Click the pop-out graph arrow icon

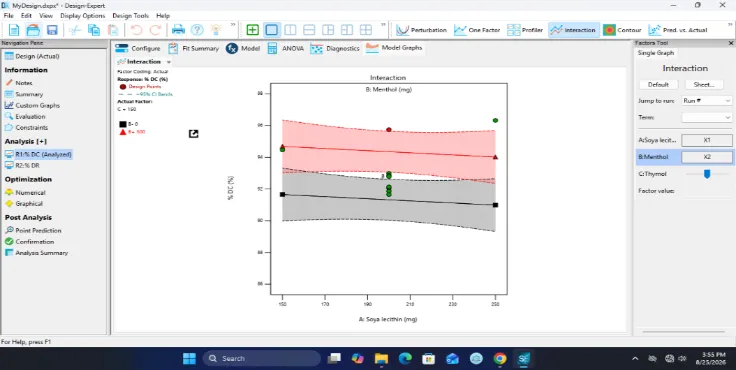click(193, 134)
